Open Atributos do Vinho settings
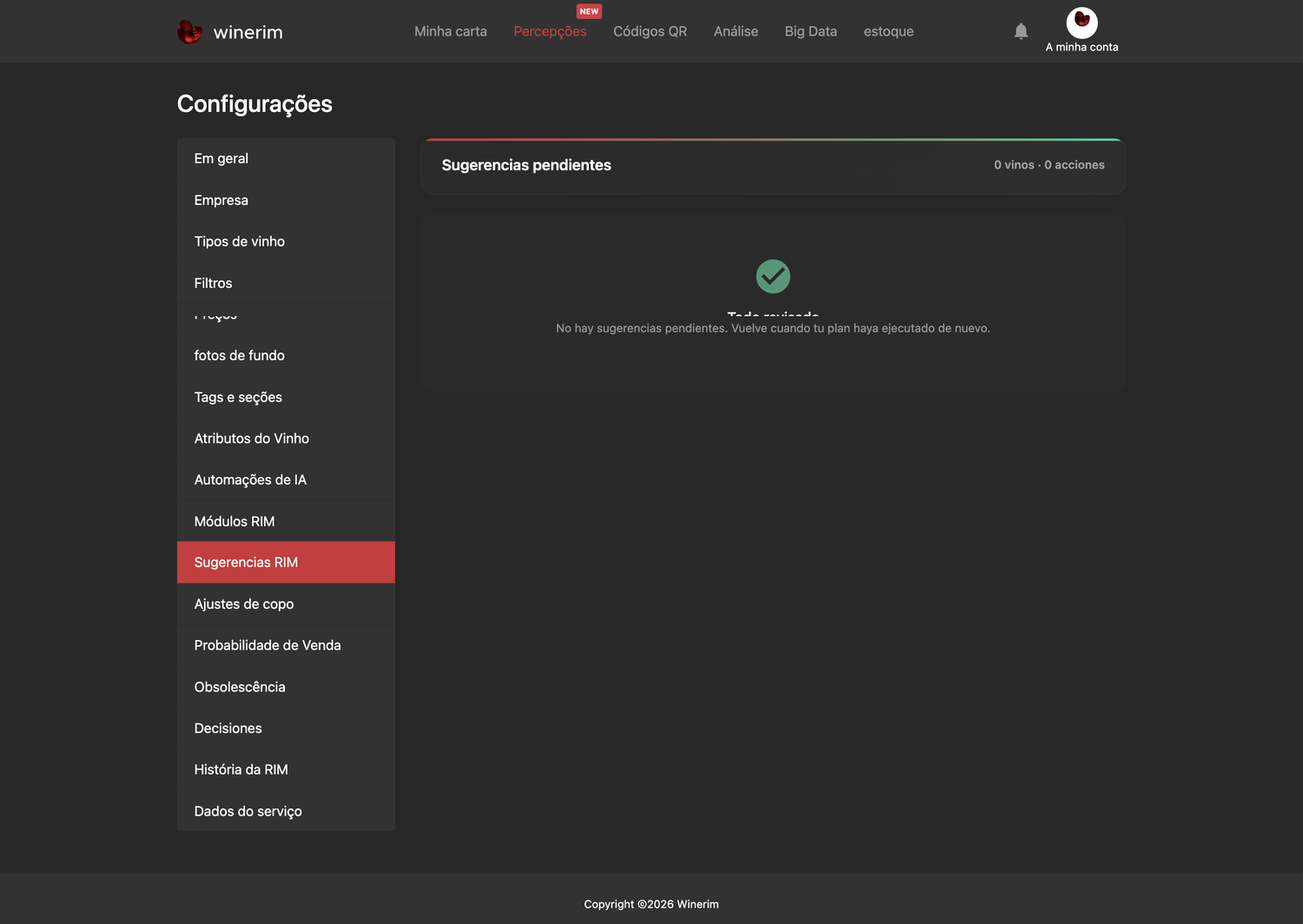Image resolution: width=1303 pixels, height=924 pixels. coord(286,439)
